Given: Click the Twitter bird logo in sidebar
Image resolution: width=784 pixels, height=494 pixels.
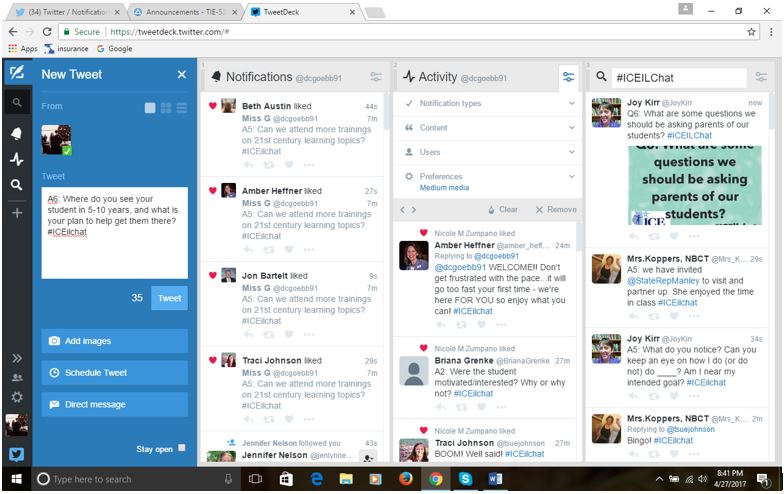Looking at the screenshot, I should (x=17, y=454).
